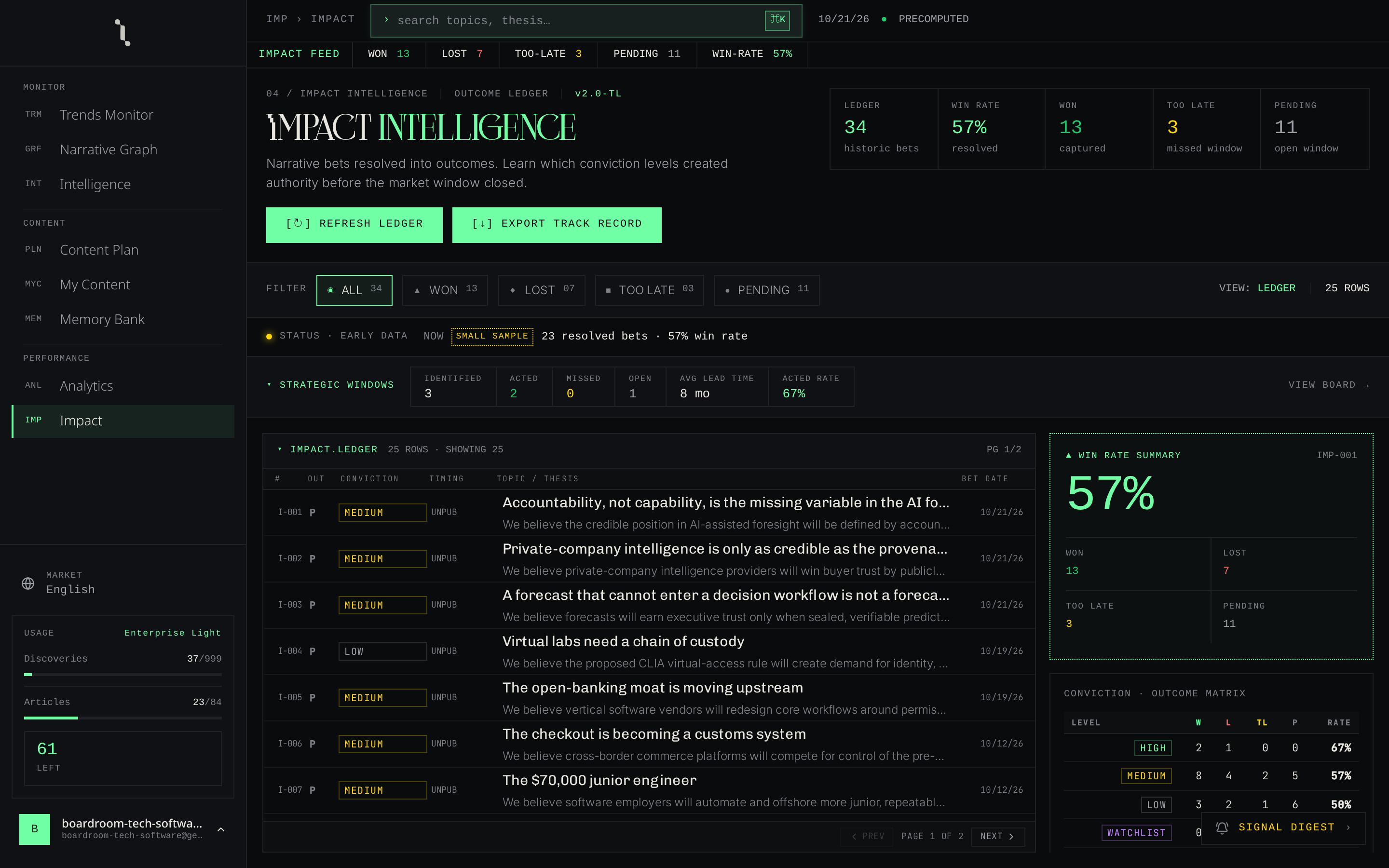
Task: Filter ledger by TOO LATE 03
Action: (649, 290)
